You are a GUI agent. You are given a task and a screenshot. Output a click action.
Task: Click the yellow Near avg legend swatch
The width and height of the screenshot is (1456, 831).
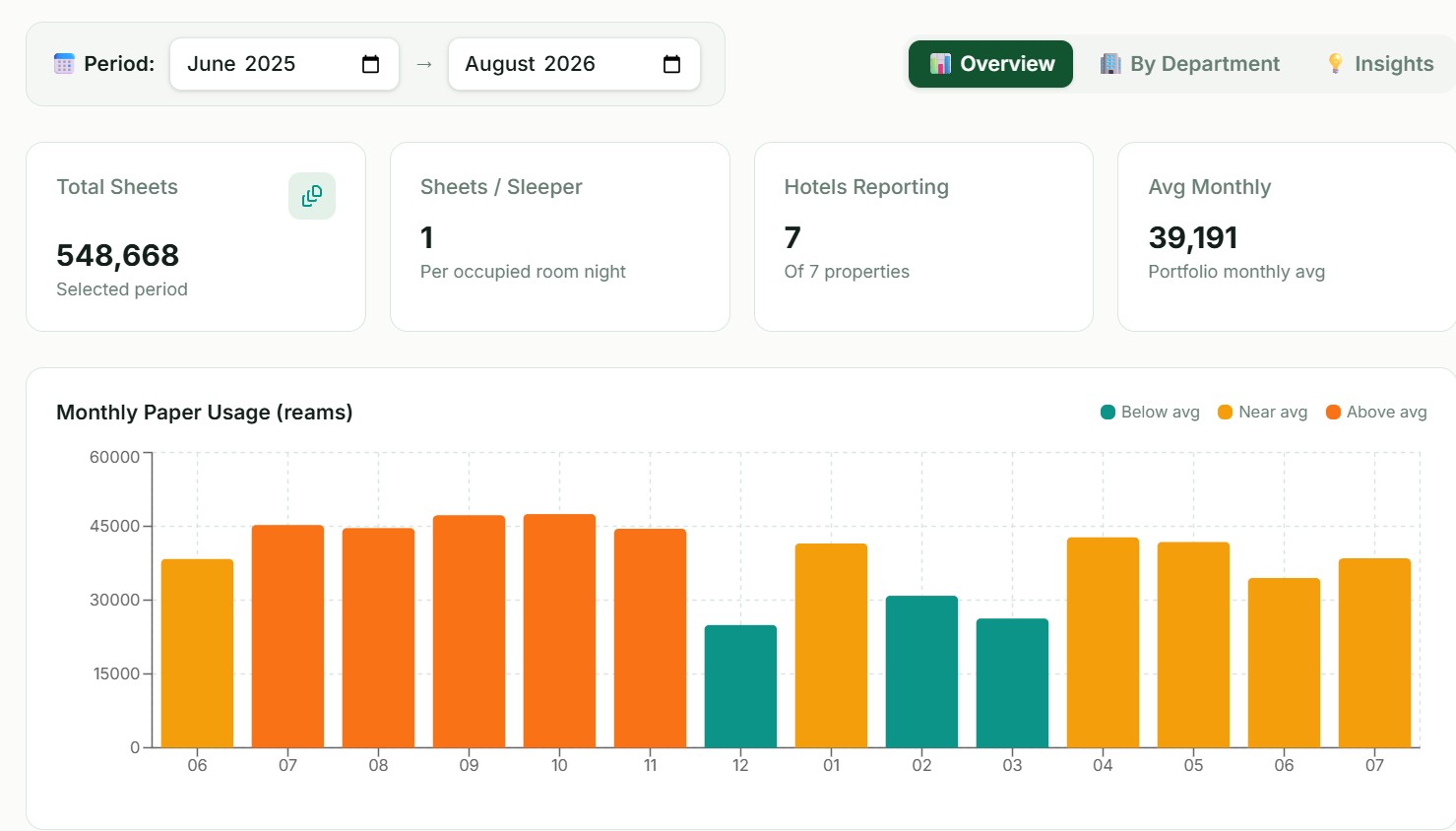[x=1226, y=413]
